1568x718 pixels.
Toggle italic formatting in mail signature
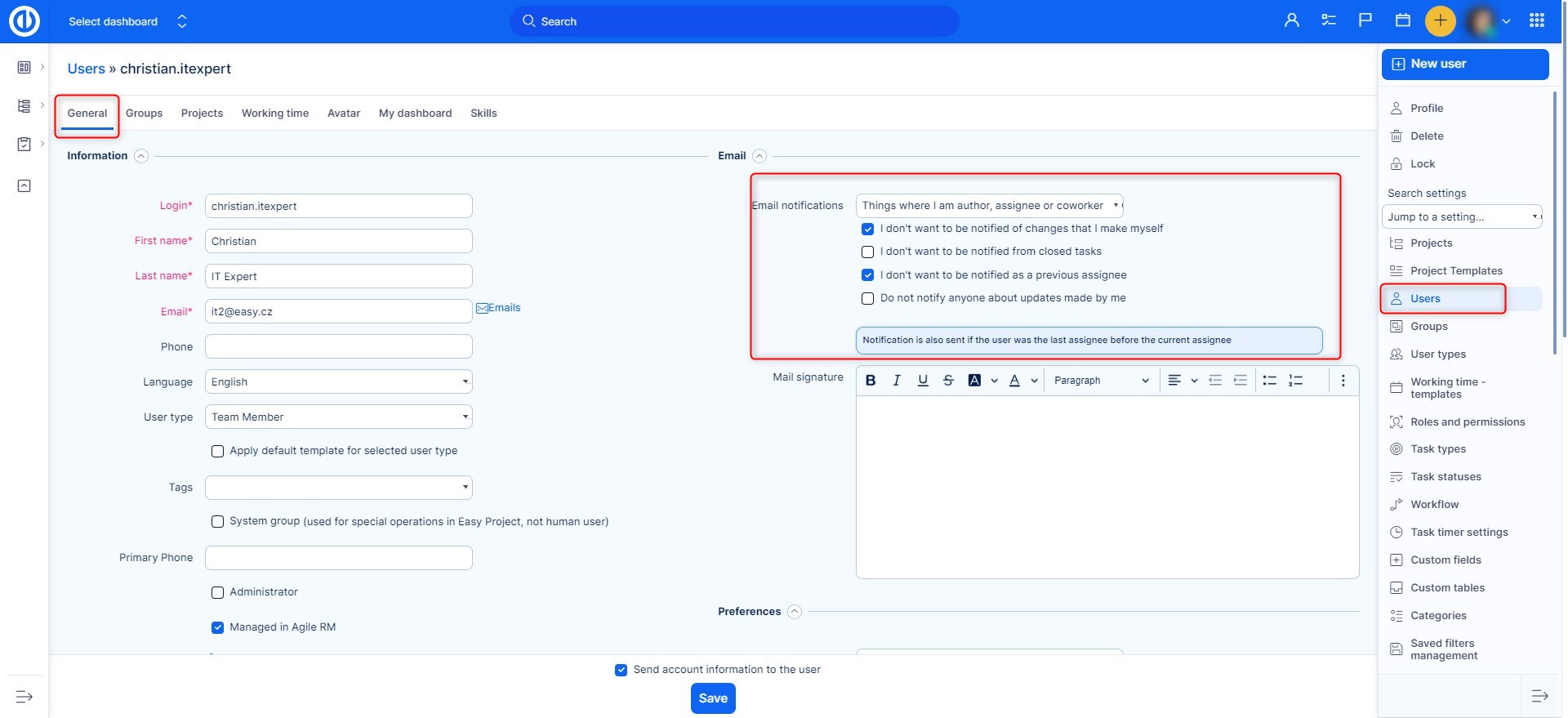coord(897,381)
